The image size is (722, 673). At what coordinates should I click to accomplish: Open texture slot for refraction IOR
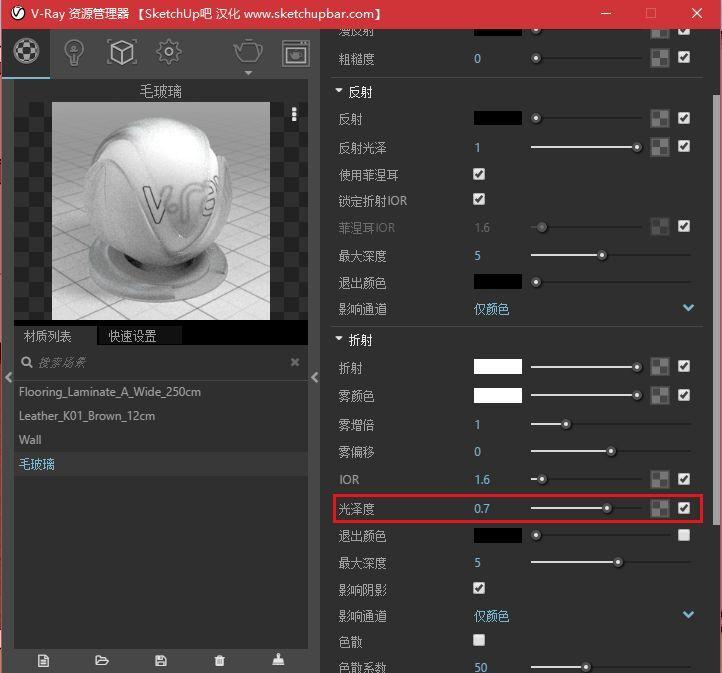(659, 479)
